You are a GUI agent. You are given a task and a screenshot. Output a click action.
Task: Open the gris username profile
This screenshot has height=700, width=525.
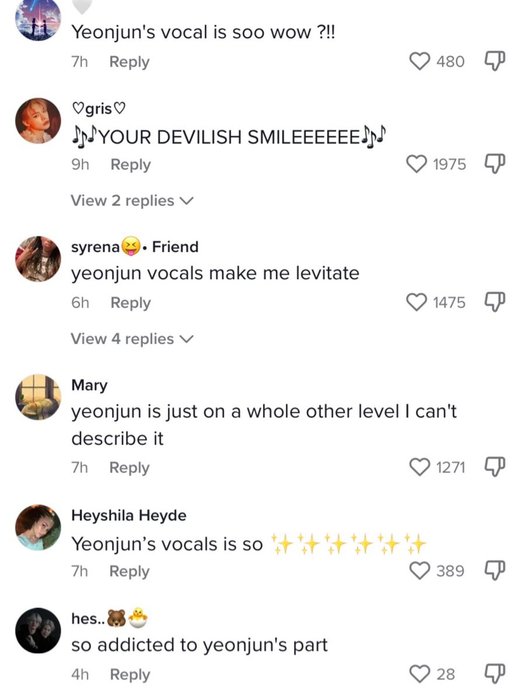pyautogui.click(x=99, y=108)
